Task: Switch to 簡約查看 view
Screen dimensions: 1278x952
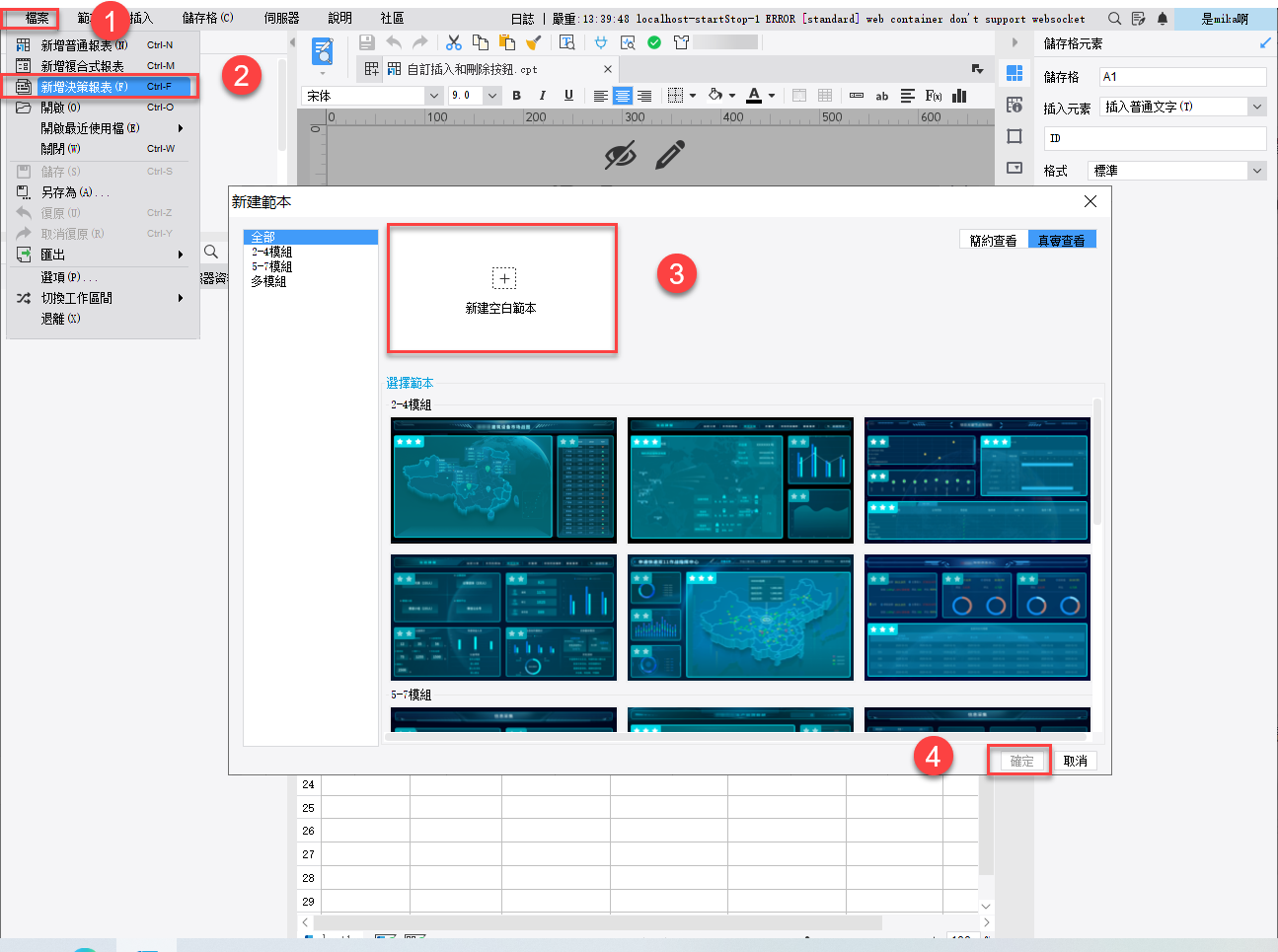Action: coord(994,240)
